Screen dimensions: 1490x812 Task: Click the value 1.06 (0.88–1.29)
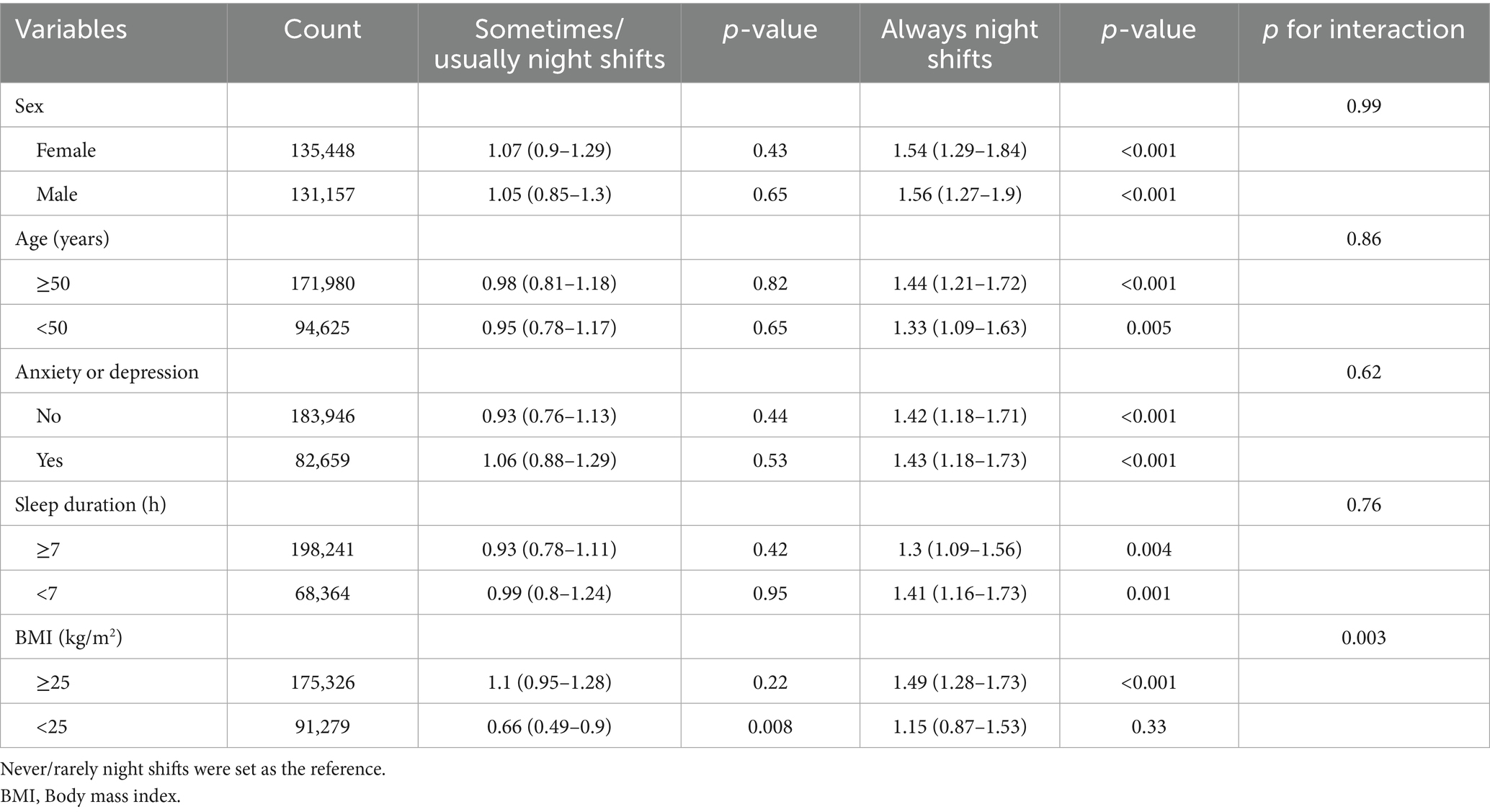(549, 460)
